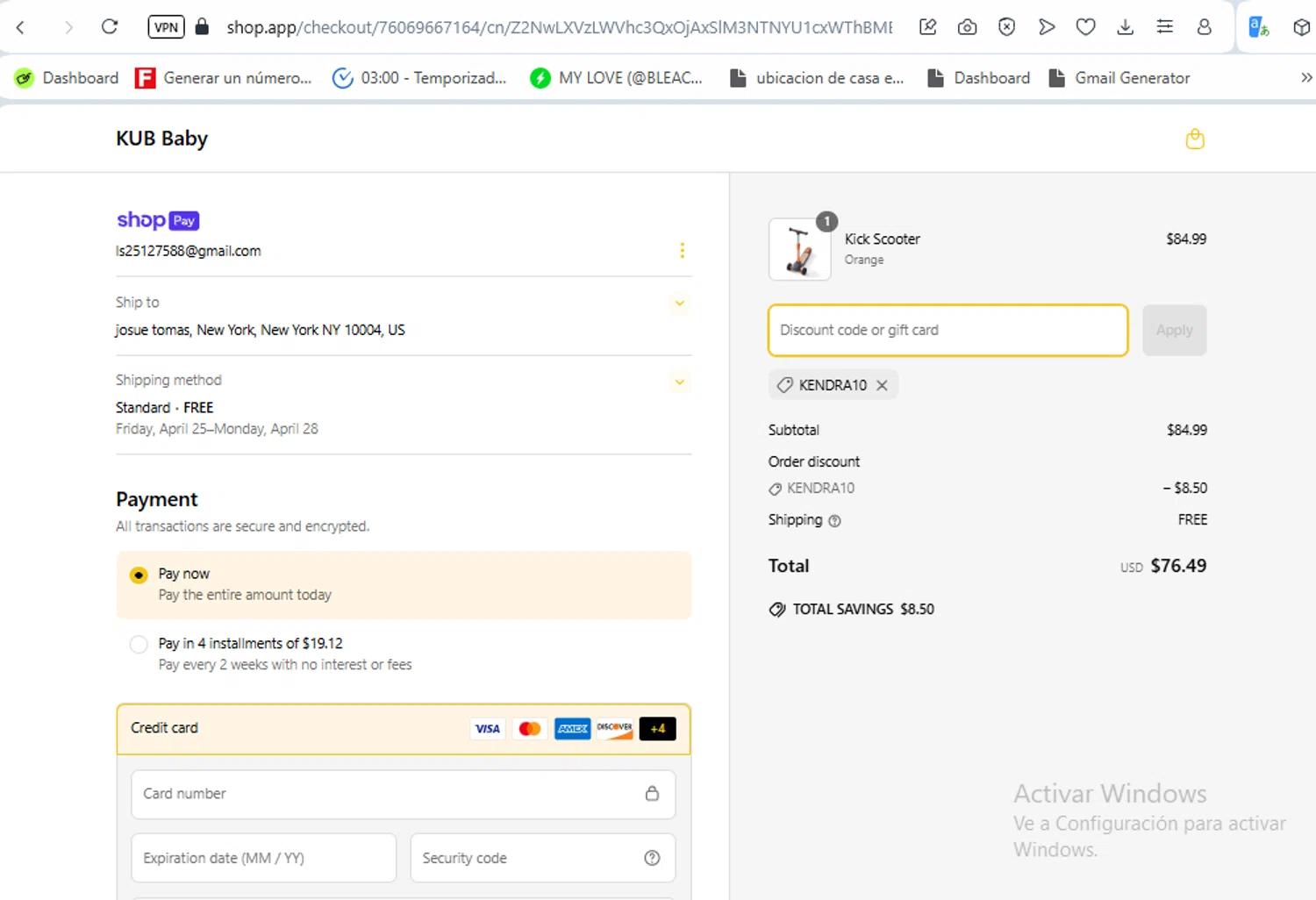Select Pay in 4 installments radio option
The width and height of the screenshot is (1316, 900).
click(139, 645)
